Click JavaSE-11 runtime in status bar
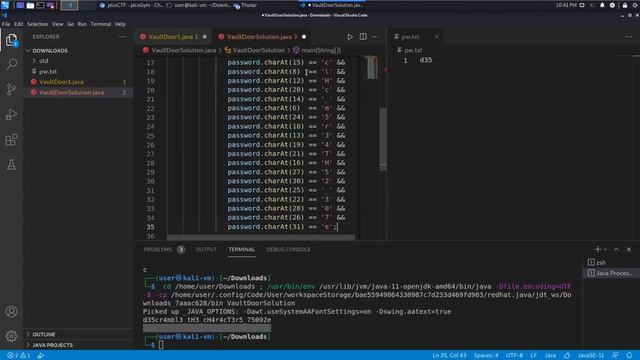The width and height of the screenshot is (640, 360). [x=591, y=356]
